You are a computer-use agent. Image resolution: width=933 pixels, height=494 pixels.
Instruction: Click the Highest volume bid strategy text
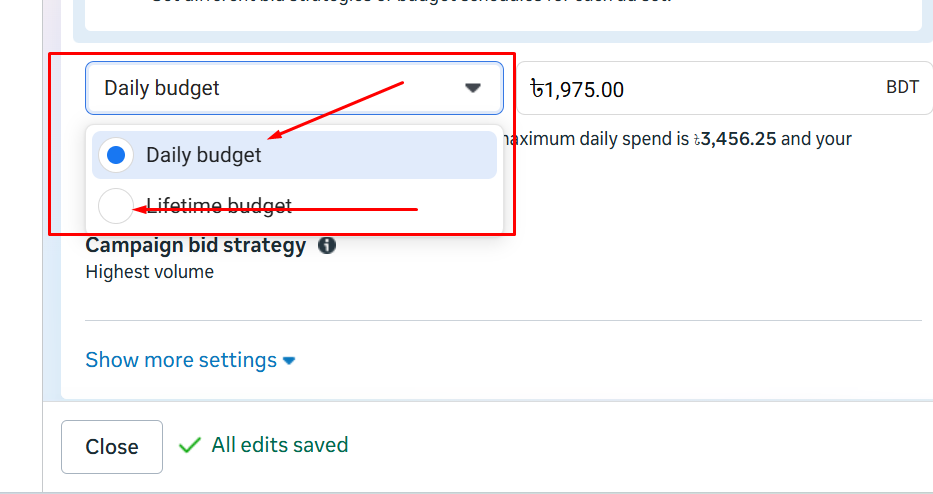[150, 271]
